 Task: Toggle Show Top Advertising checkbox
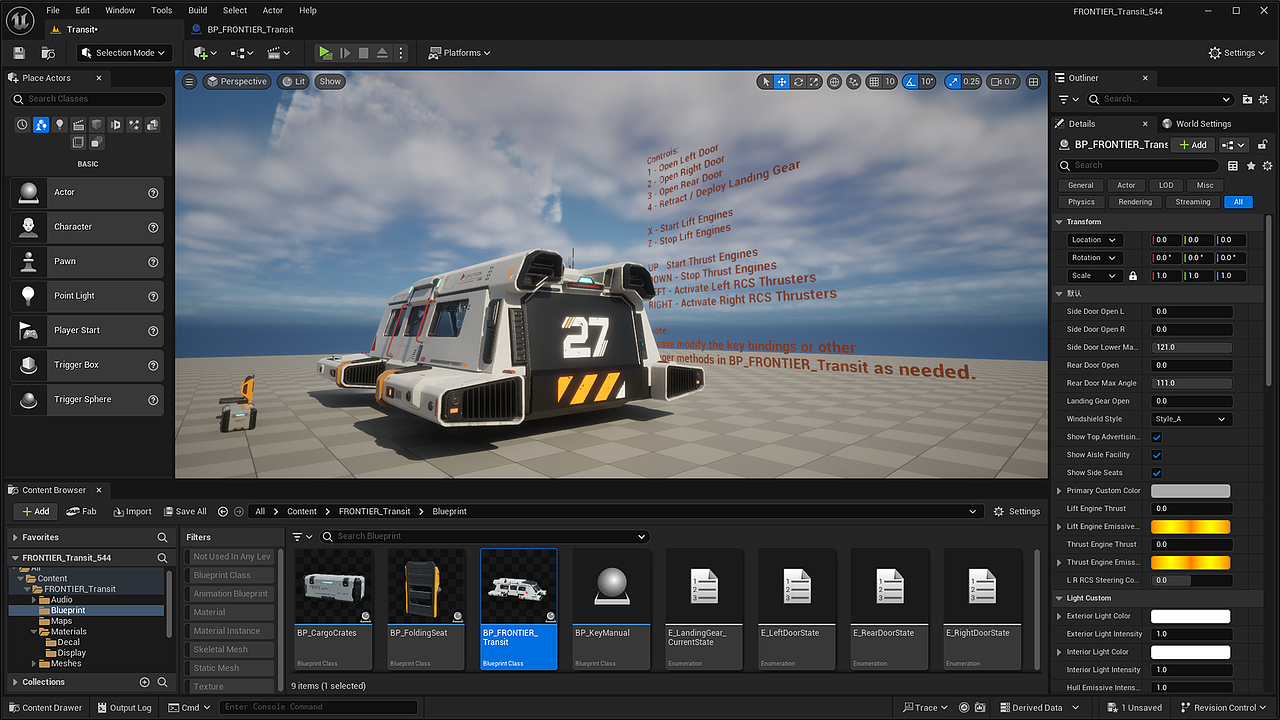tap(1157, 437)
